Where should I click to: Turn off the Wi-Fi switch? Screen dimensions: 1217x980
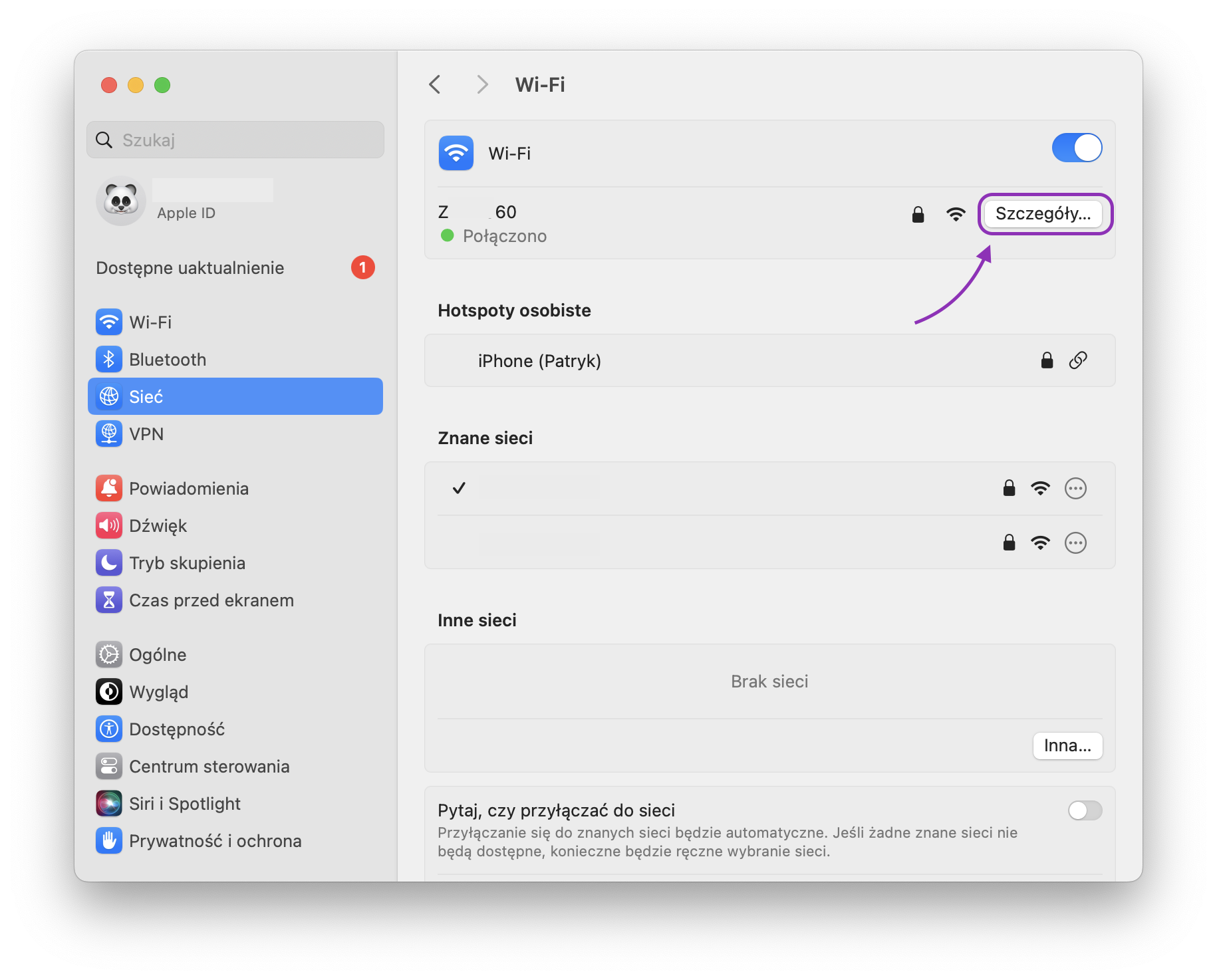1077,148
